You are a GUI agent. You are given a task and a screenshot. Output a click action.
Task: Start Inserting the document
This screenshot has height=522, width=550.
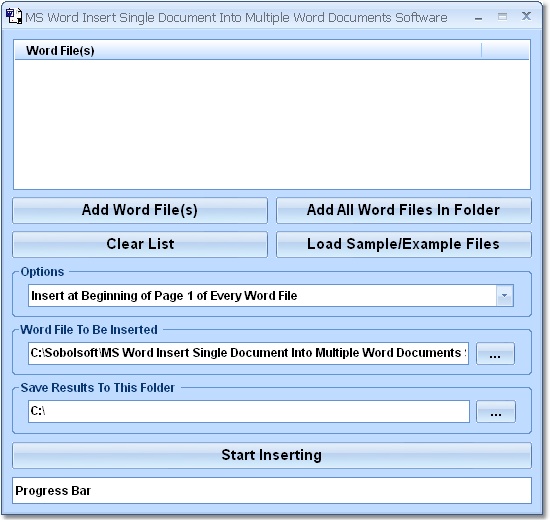(272, 455)
